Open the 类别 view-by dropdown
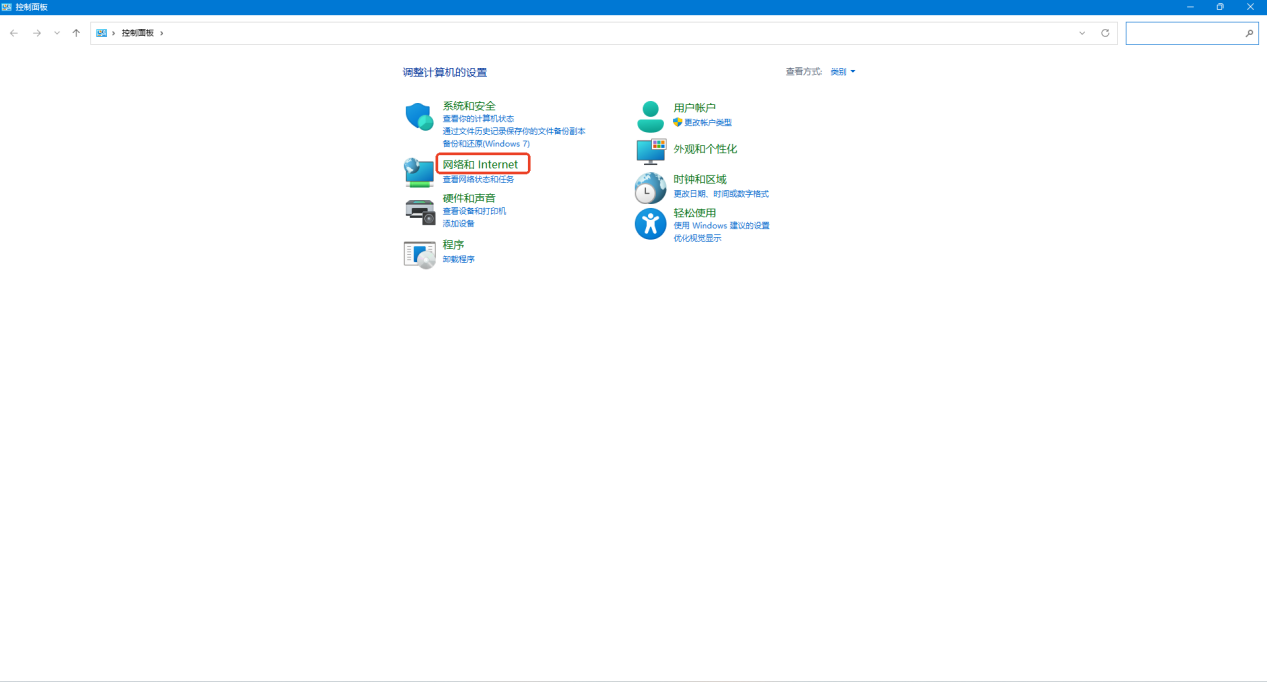This screenshot has width=1267, height=682. [843, 72]
